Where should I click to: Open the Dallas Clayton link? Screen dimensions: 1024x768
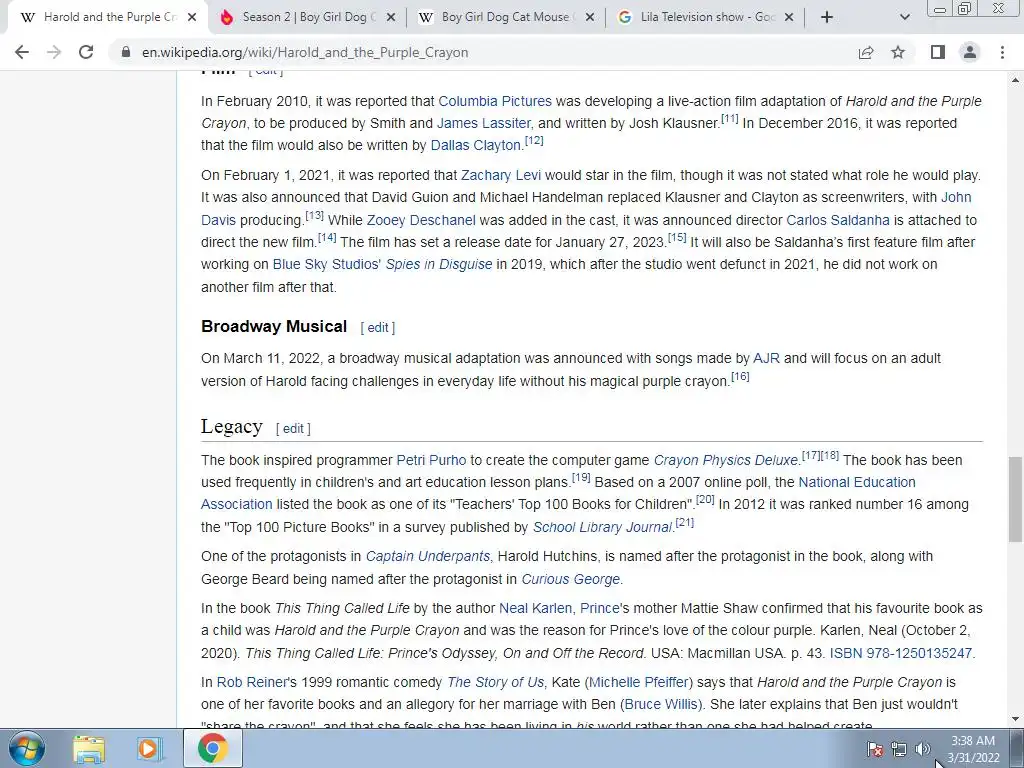[476, 146]
